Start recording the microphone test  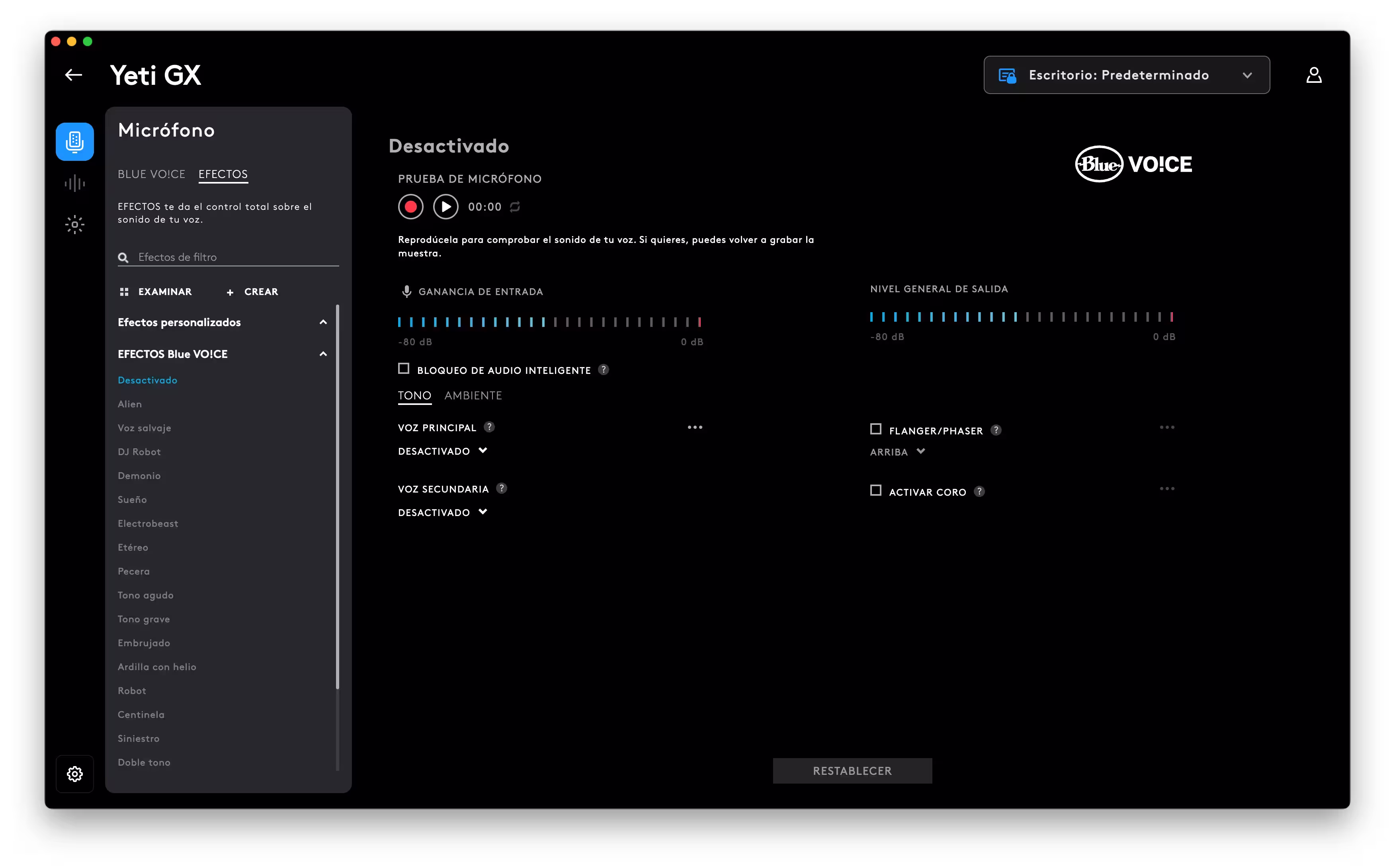coord(410,207)
